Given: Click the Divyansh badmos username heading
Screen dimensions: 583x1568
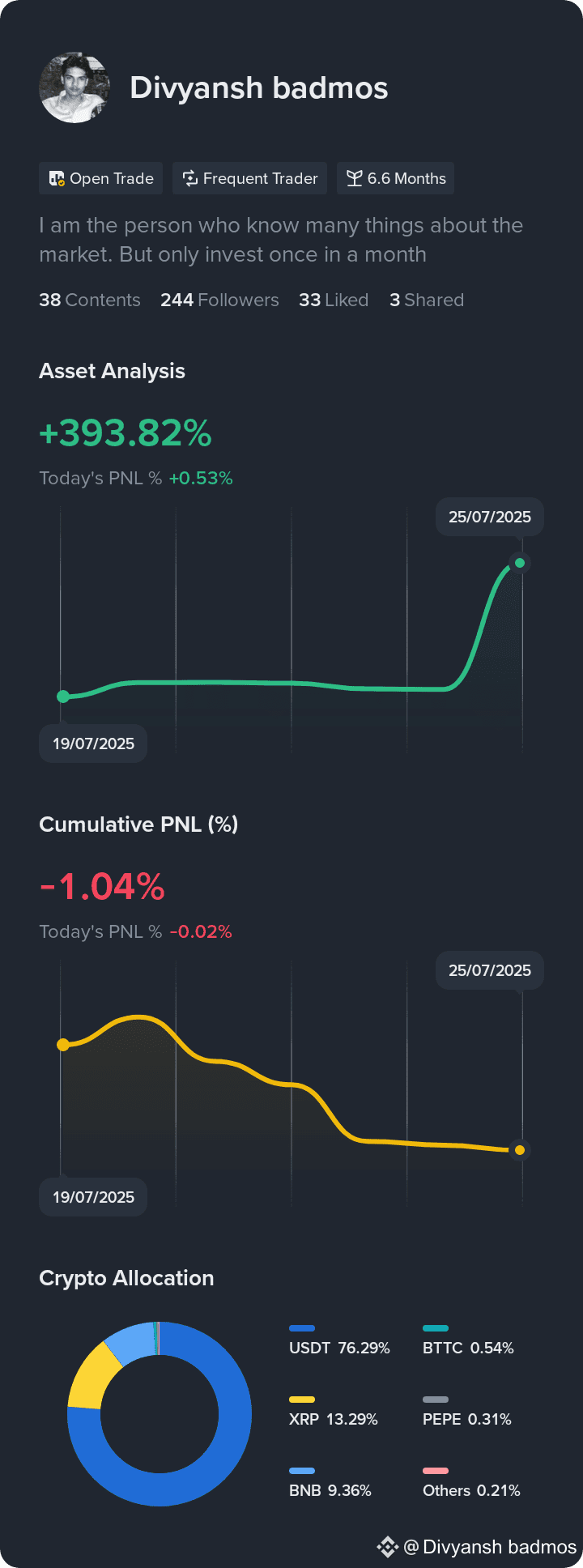Looking at the screenshot, I should coord(259,87).
